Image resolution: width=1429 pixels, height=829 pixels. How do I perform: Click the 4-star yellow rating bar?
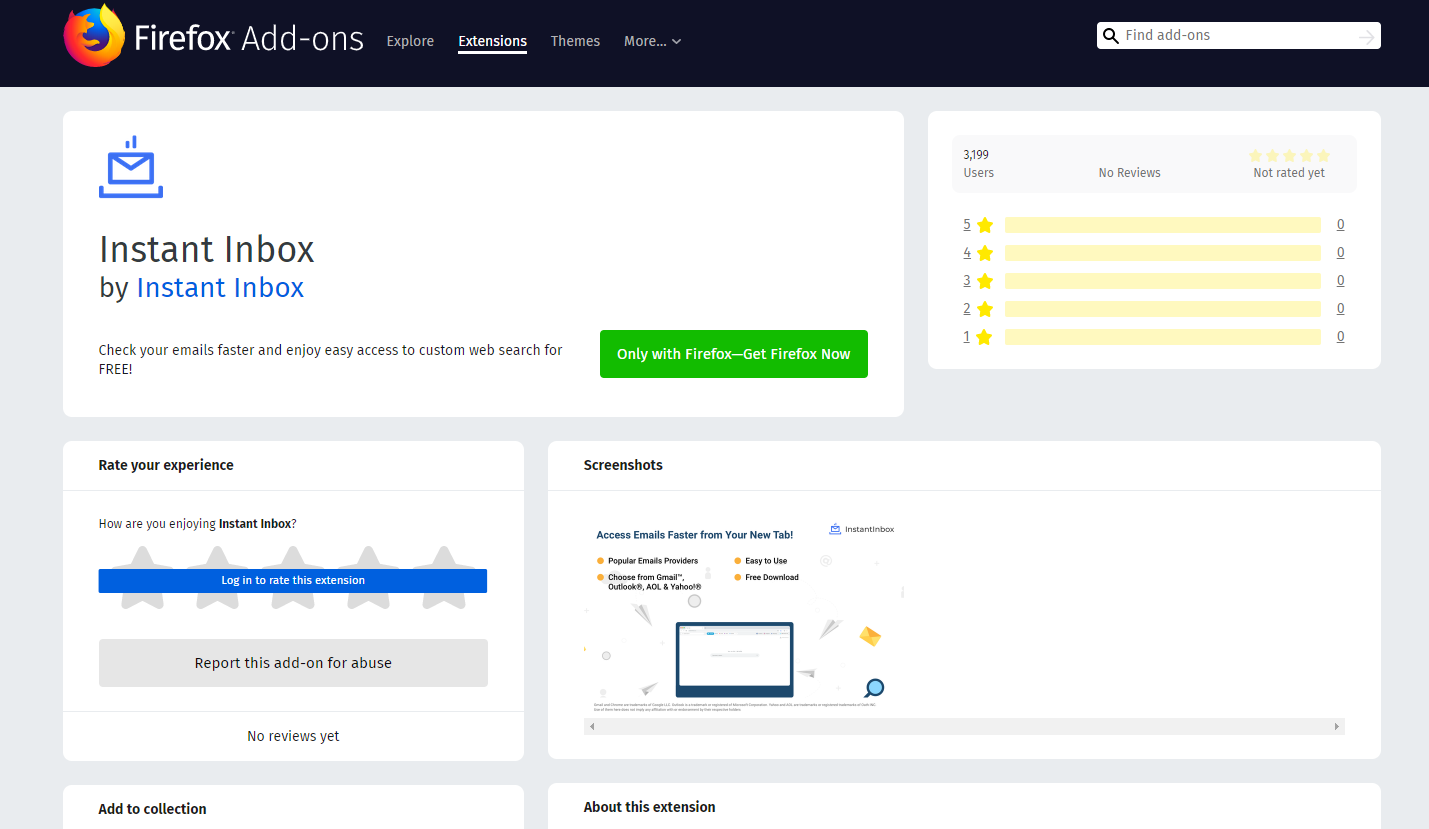[x=1162, y=253]
